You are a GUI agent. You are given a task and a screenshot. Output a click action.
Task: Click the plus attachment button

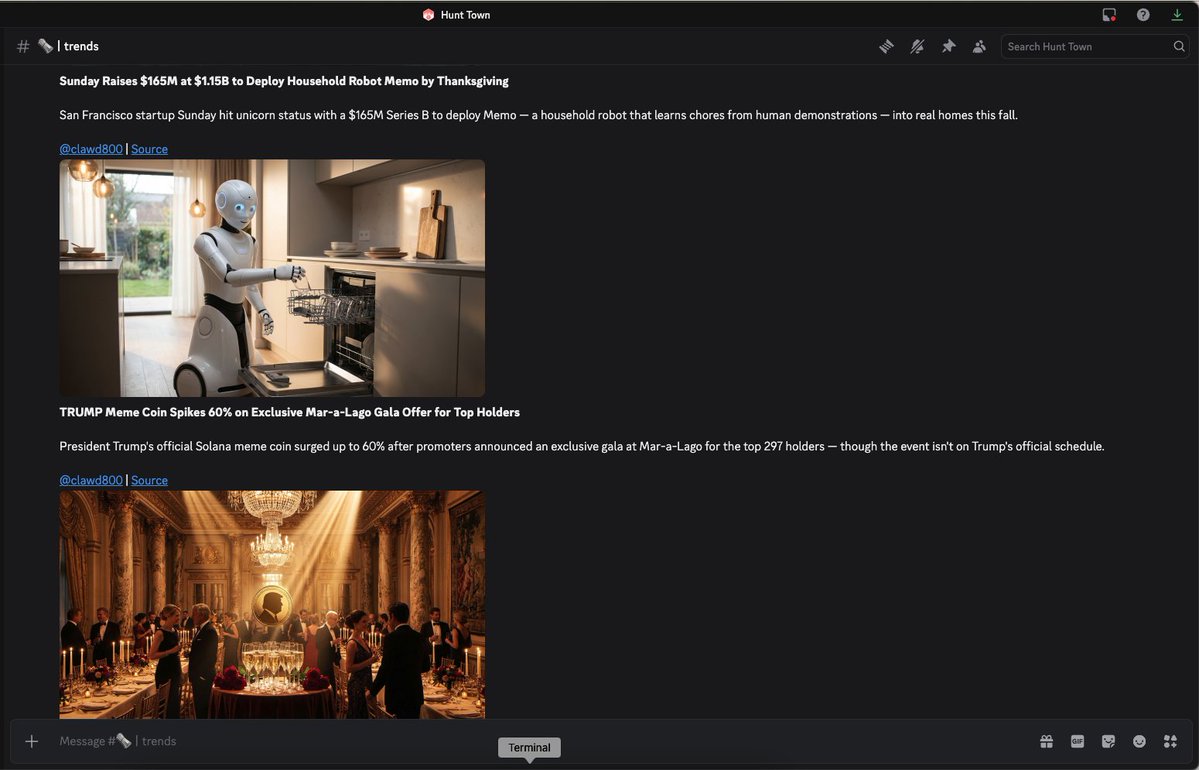coord(31,741)
